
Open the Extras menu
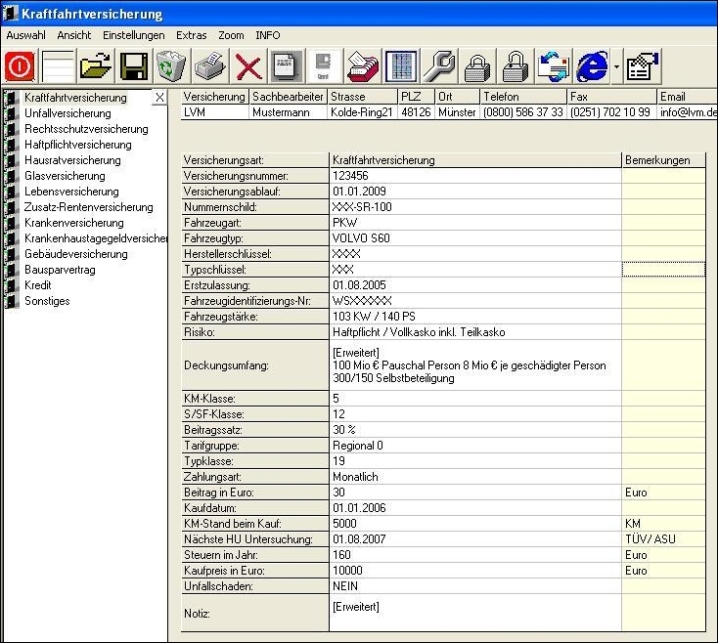pos(191,34)
